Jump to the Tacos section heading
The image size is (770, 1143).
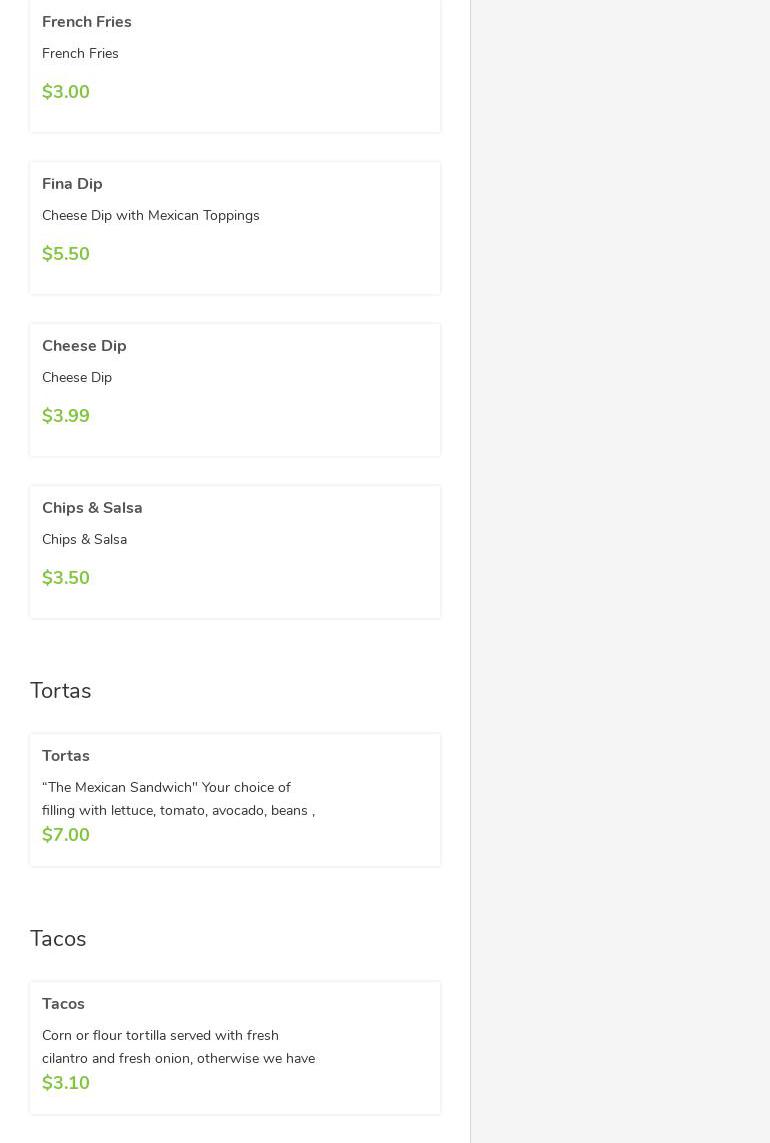point(58,939)
